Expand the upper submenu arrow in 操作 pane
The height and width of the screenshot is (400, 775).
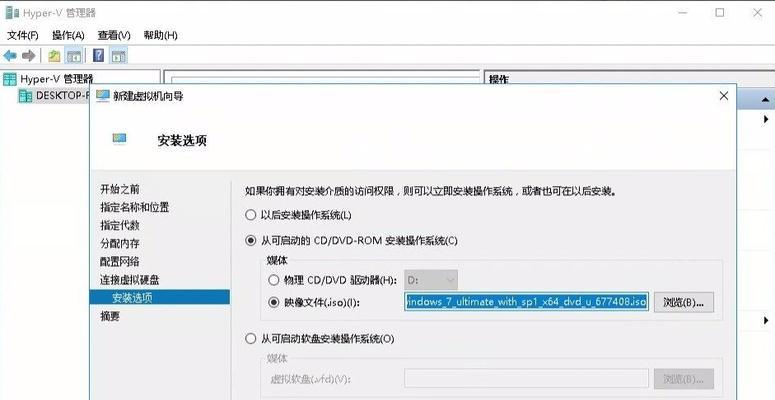click(766, 119)
